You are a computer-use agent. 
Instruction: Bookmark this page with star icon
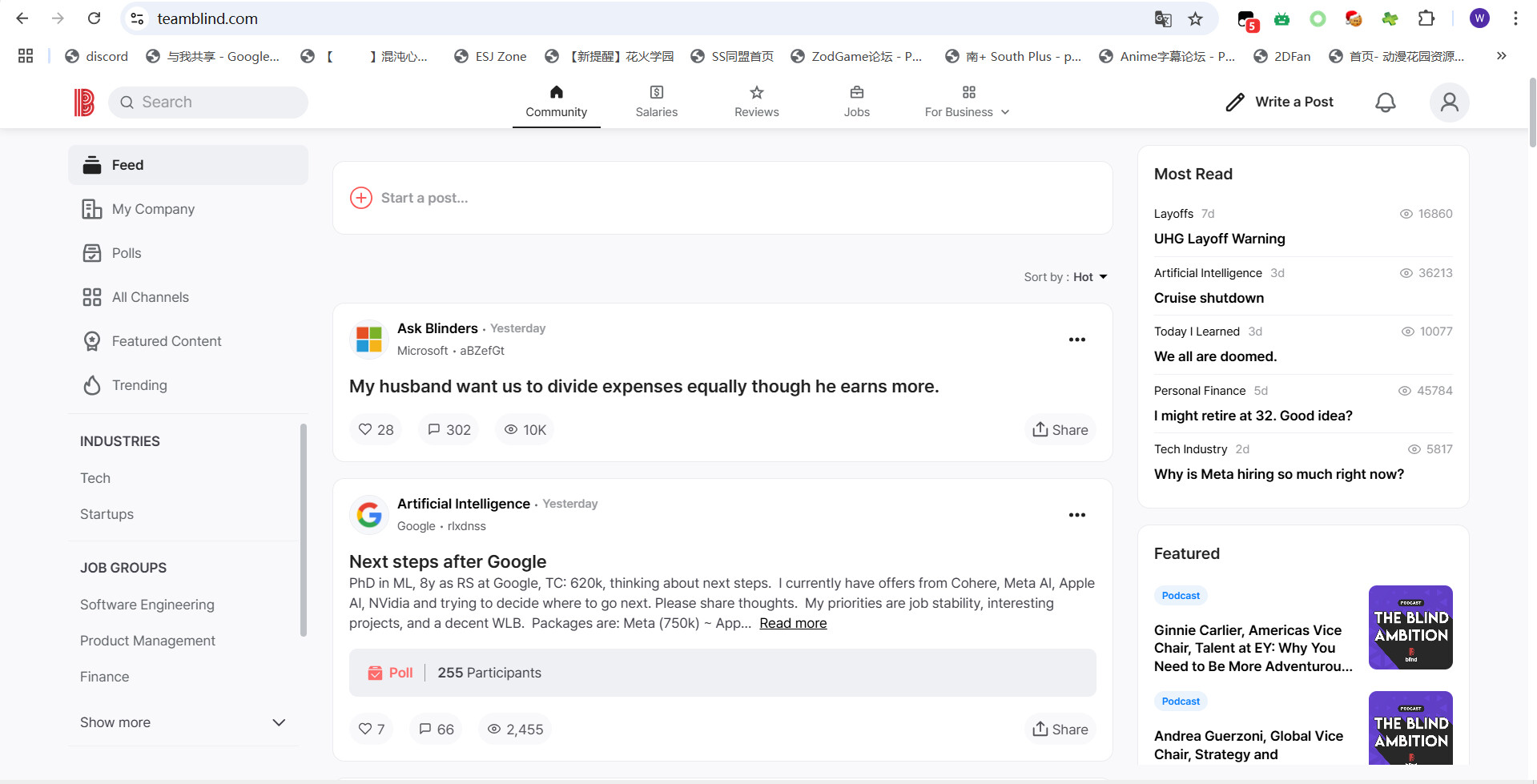pyautogui.click(x=1195, y=18)
